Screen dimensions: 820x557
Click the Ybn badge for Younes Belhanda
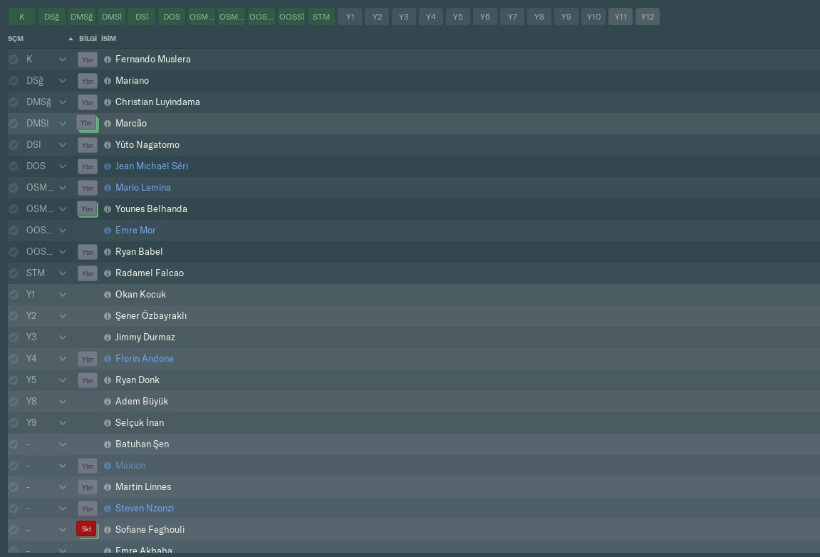tap(87, 209)
